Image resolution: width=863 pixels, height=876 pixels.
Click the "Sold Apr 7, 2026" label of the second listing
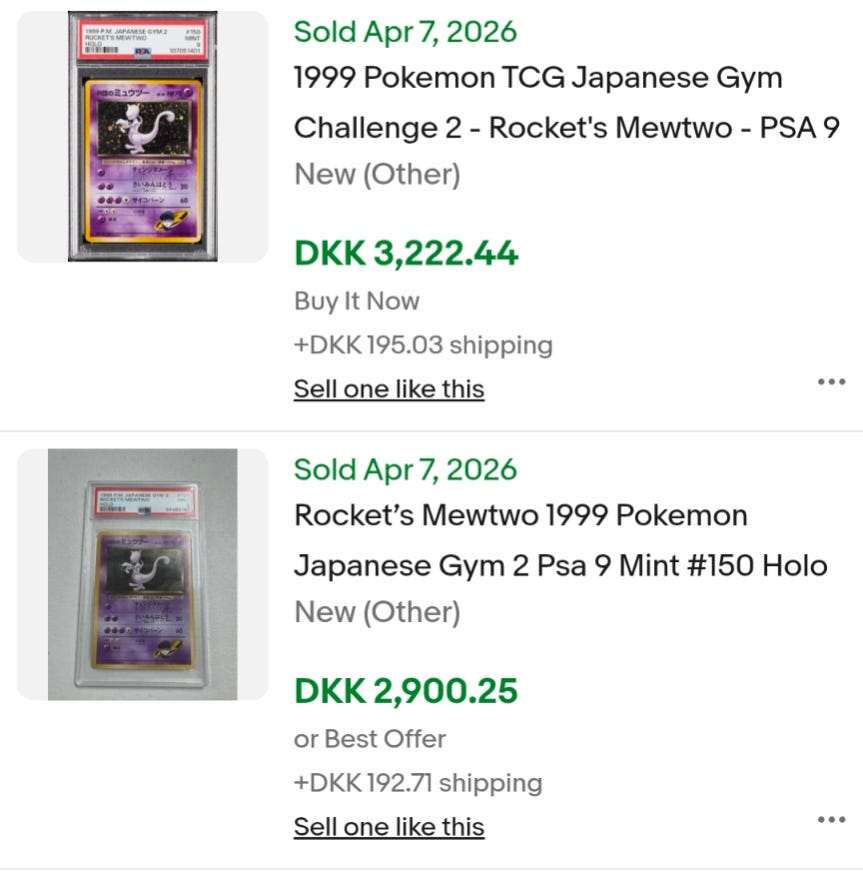405,470
